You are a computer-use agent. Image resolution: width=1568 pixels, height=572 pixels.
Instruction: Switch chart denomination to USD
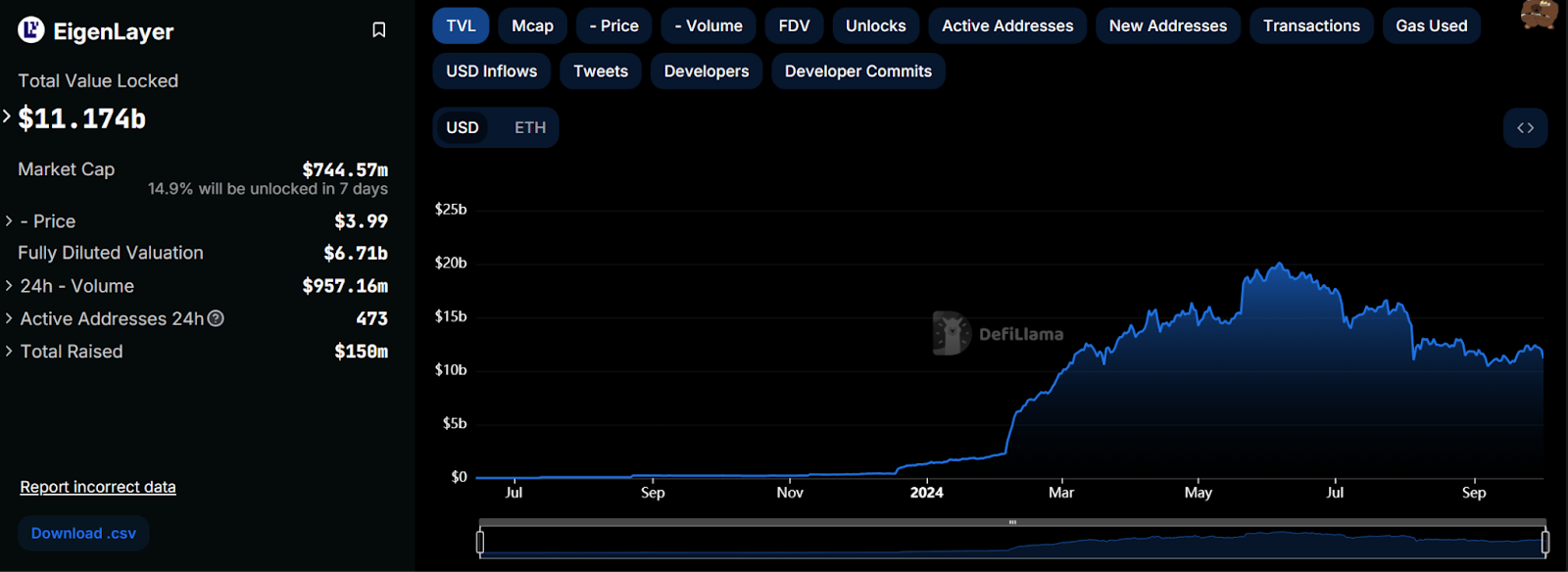click(x=463, y=127)
